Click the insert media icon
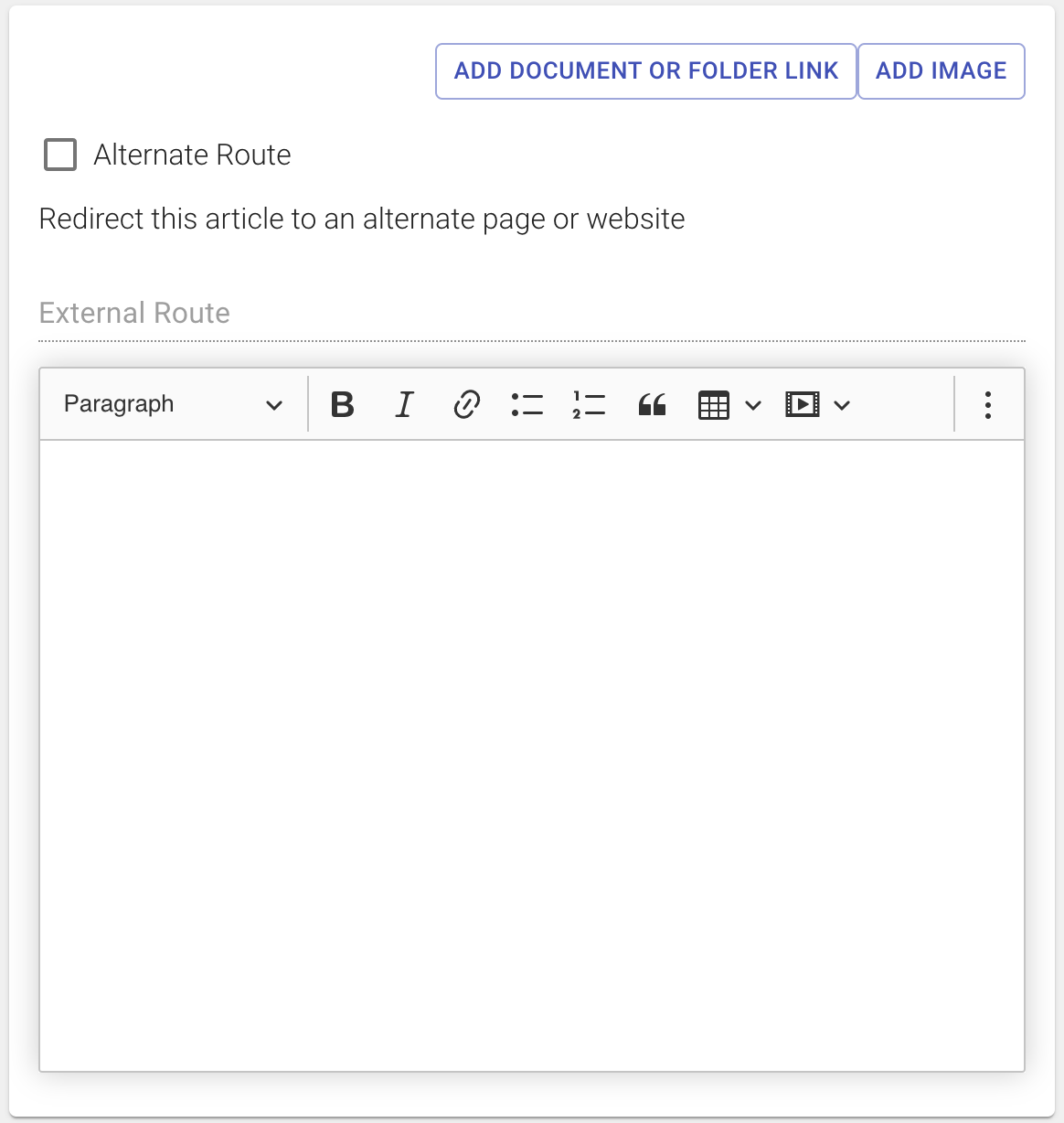The height and width of the screenshot is (1123, 1064). [x=803, y=404]
